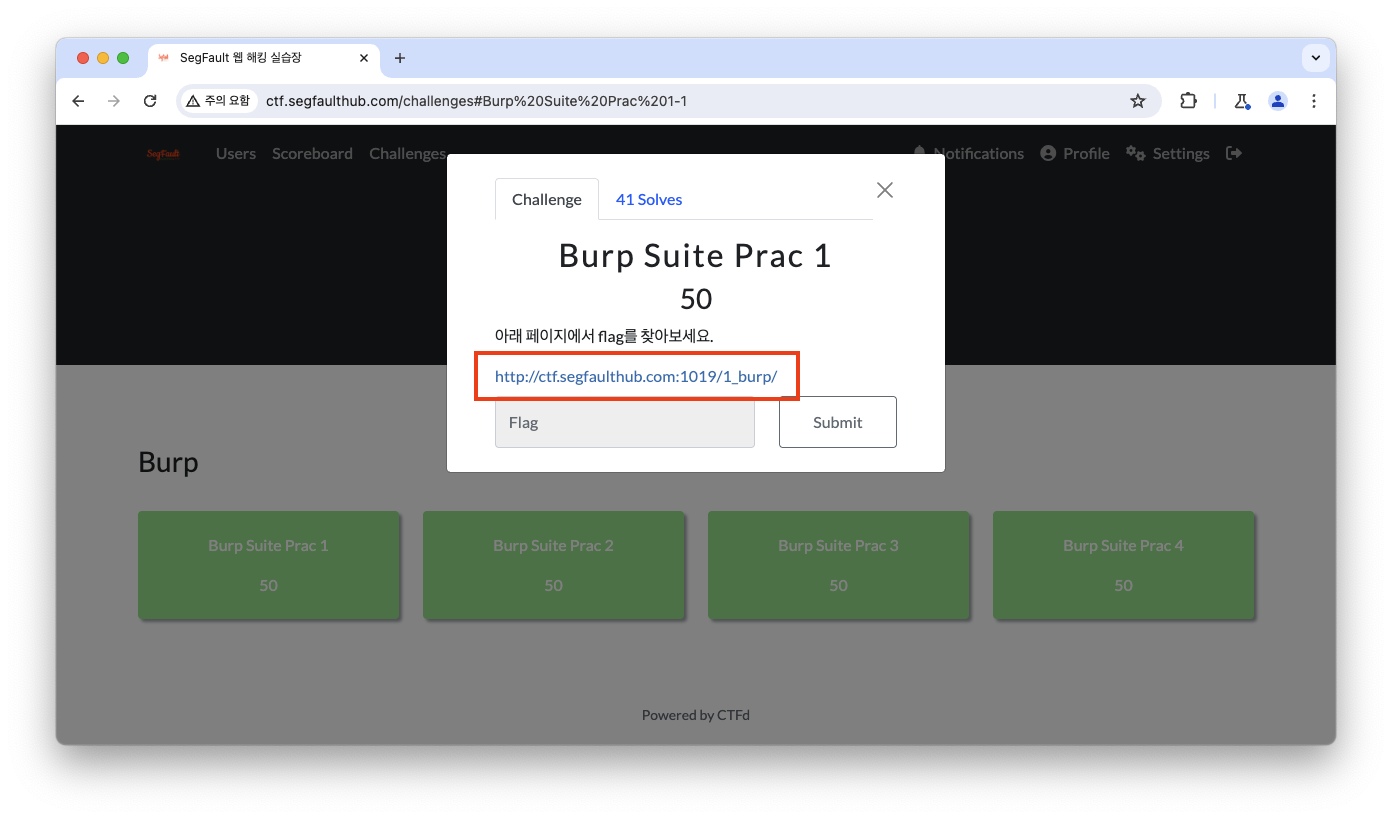Open a new browser tab with plus

[x=400, y=58]
